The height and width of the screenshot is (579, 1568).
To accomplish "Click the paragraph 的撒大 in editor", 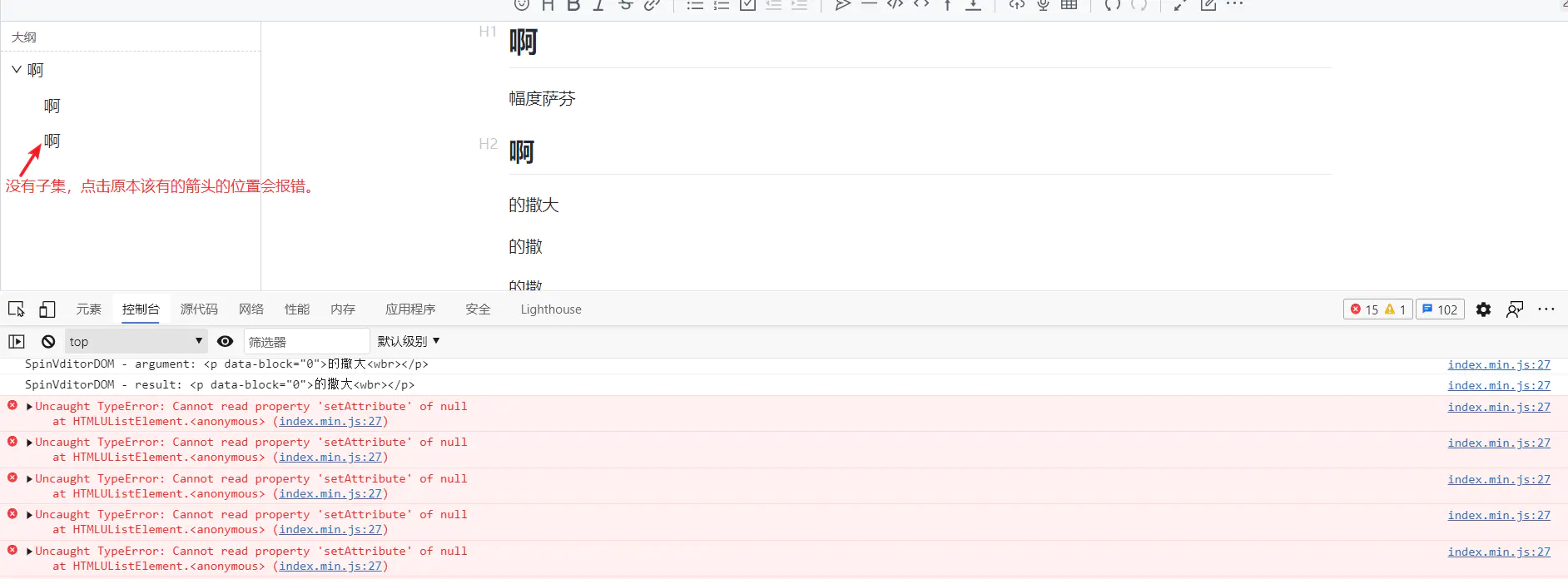I will click(x=533, y=205).
